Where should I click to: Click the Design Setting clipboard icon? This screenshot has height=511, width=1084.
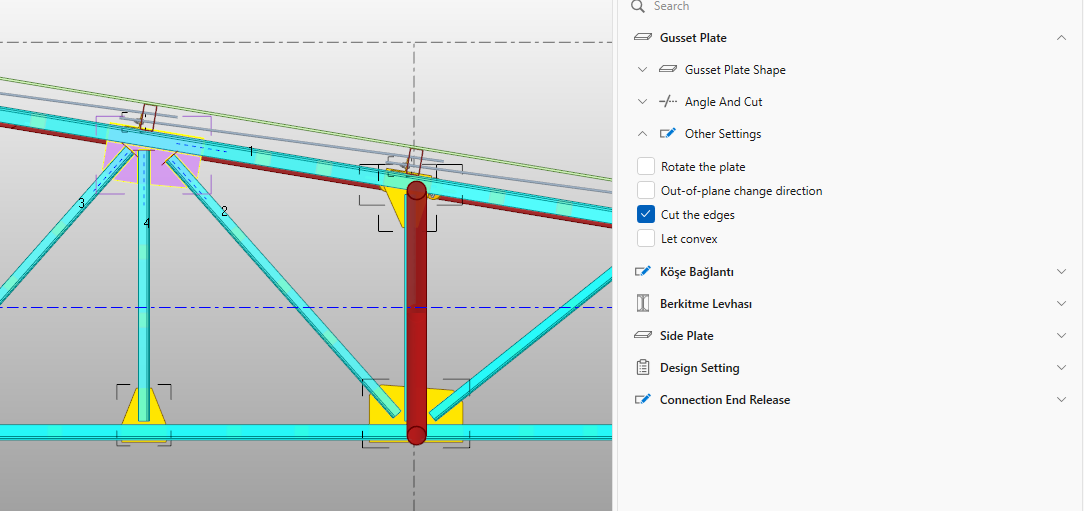coord(643,368)
